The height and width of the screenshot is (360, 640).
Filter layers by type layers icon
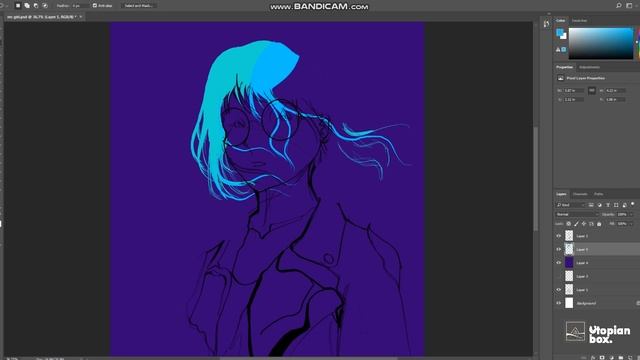[x=608, y=205]
